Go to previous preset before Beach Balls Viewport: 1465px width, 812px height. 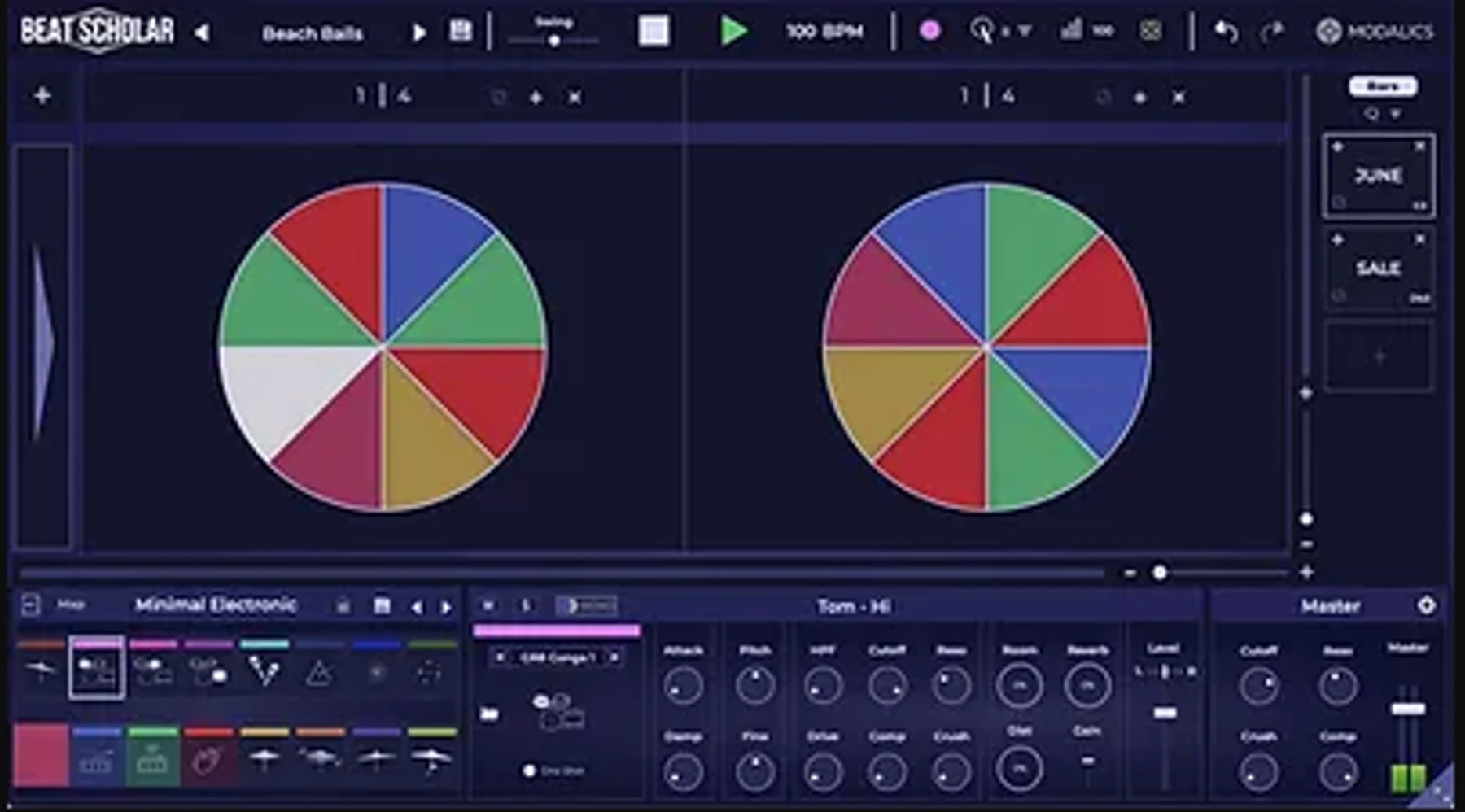[201, 33]
